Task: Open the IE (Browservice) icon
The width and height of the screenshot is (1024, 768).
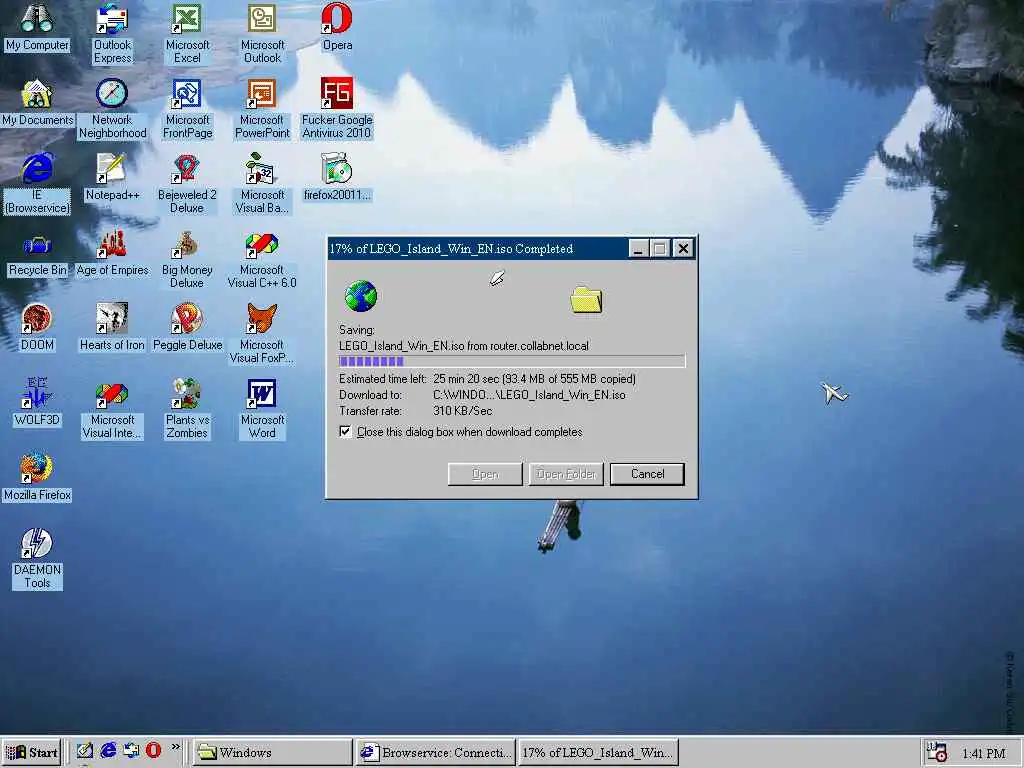Action: pyautogui.click(x=37, y=183)
